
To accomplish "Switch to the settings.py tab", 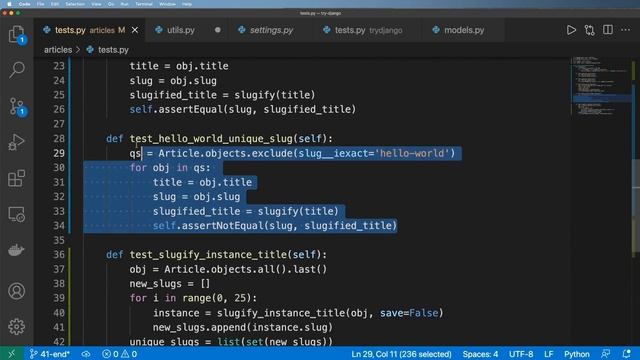I will [271, 30].
